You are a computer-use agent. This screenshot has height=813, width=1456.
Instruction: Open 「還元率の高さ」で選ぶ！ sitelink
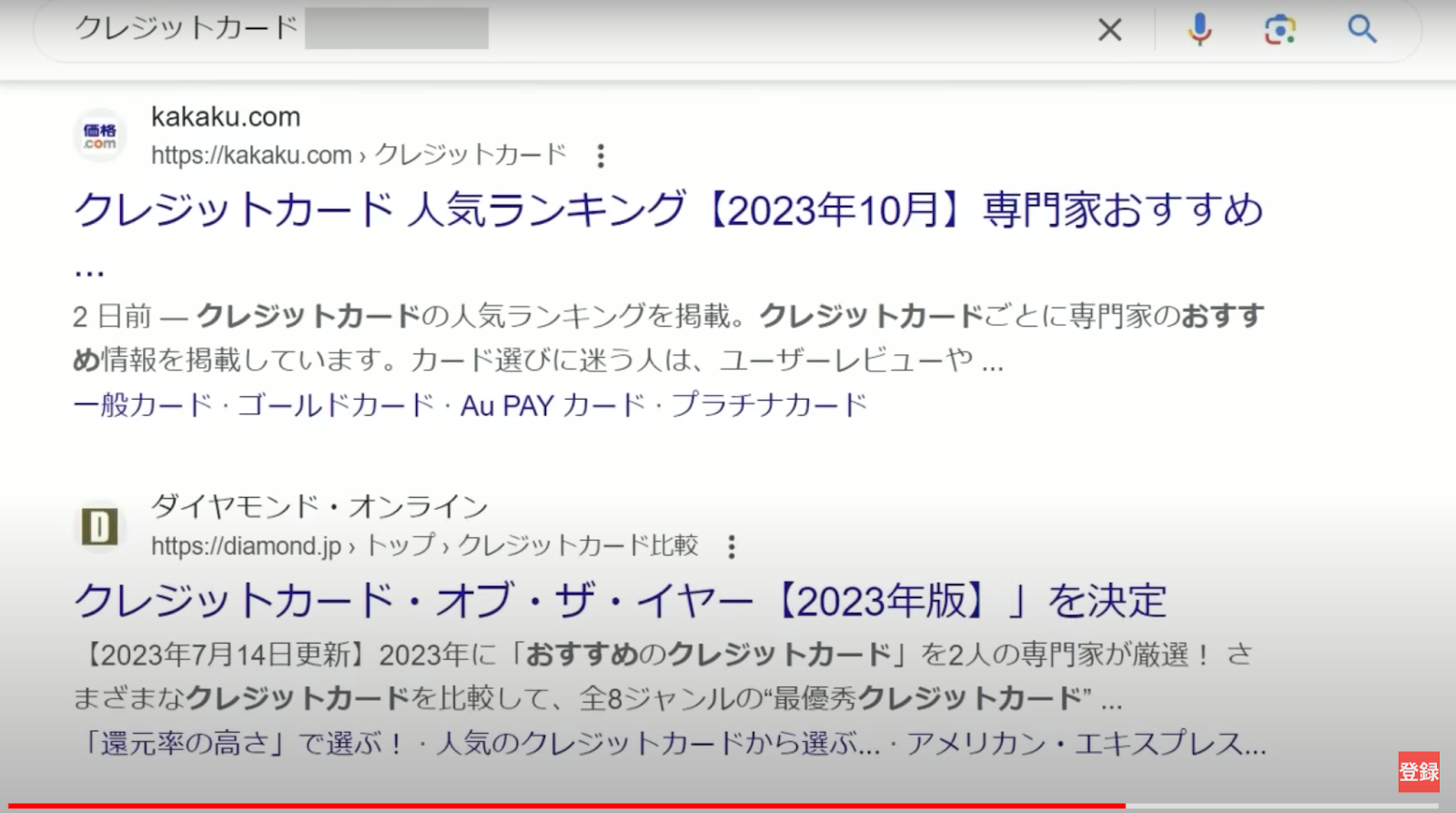242,743
